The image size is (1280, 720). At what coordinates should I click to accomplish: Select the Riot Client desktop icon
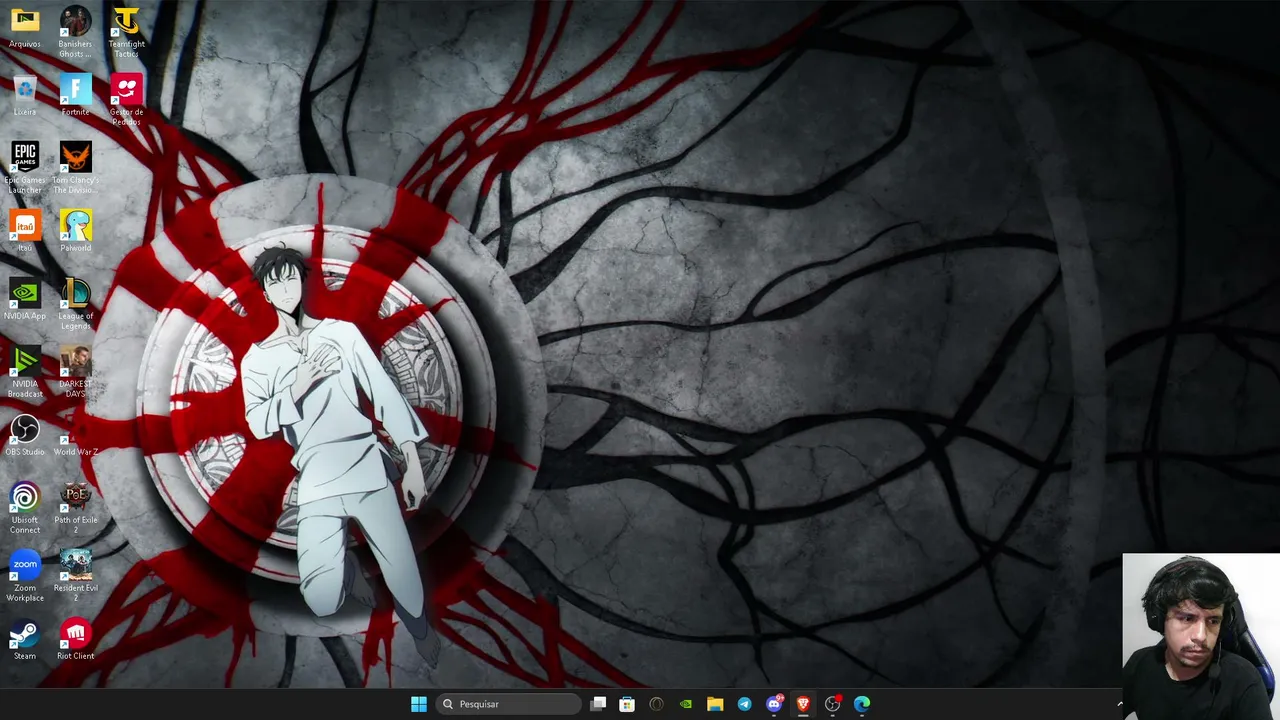click(x=75, y=640)
